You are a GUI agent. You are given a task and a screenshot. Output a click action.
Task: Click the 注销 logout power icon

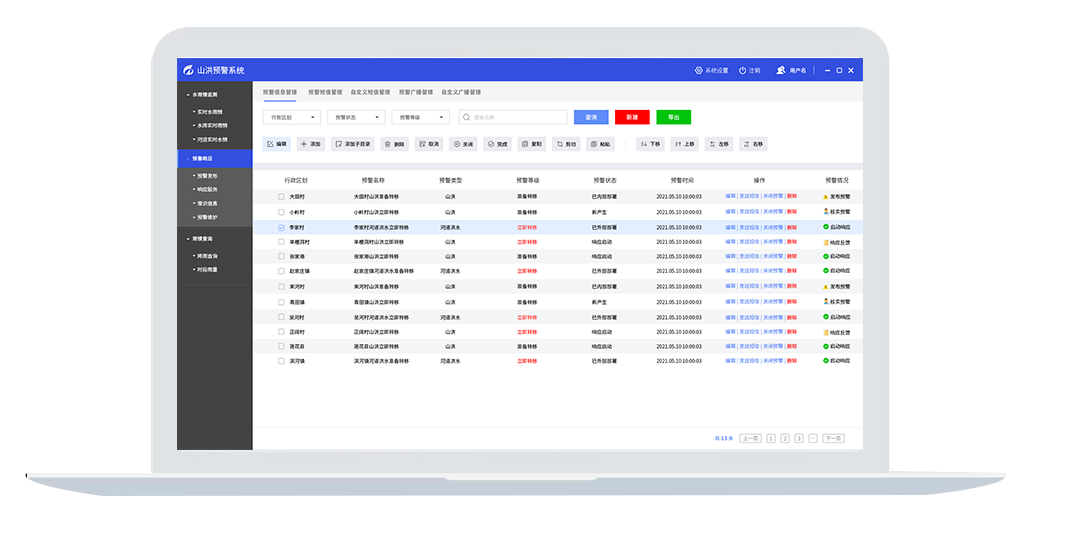tap(743, 70)
